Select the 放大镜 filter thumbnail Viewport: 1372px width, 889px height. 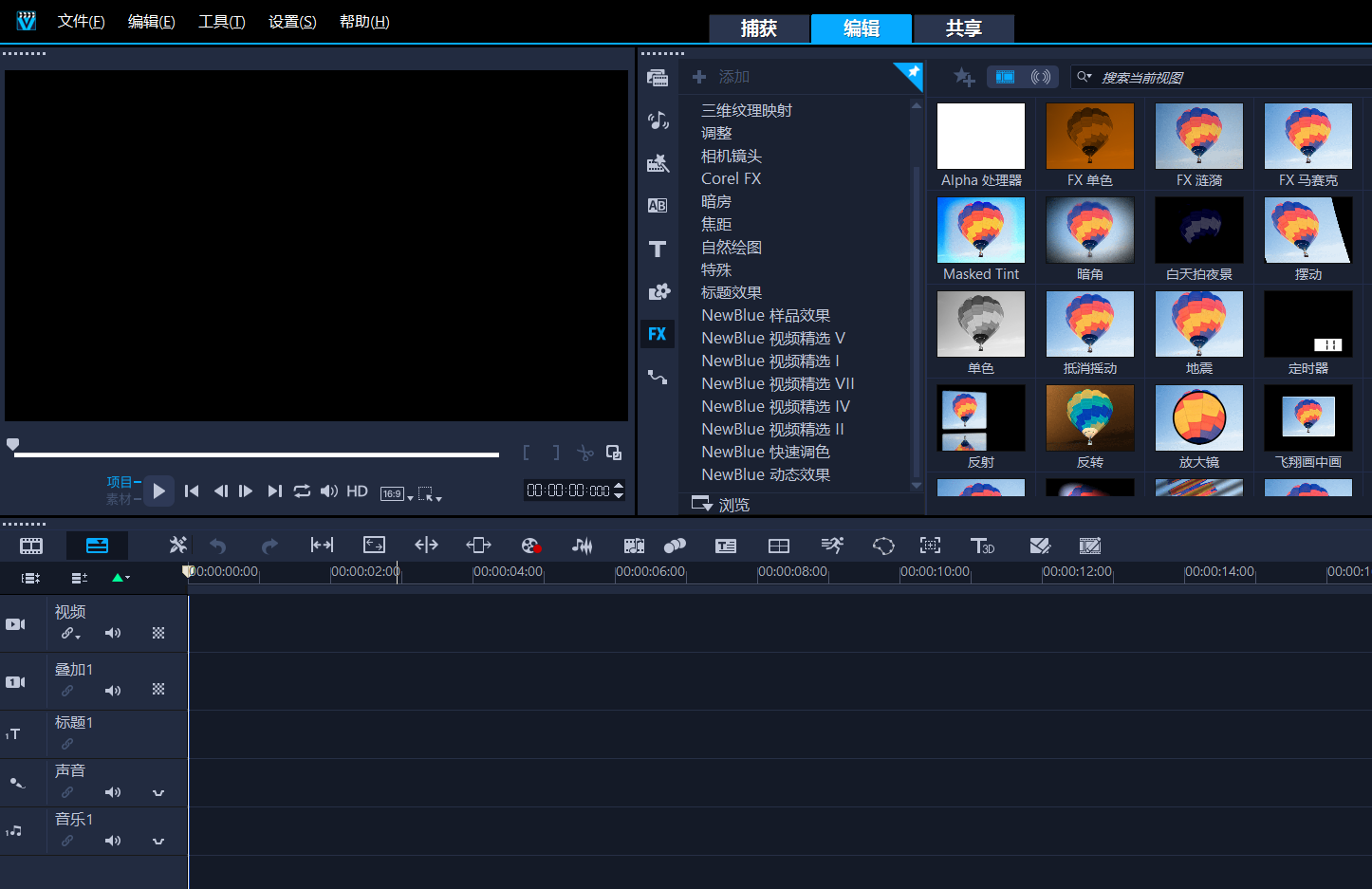[1198, 418]
